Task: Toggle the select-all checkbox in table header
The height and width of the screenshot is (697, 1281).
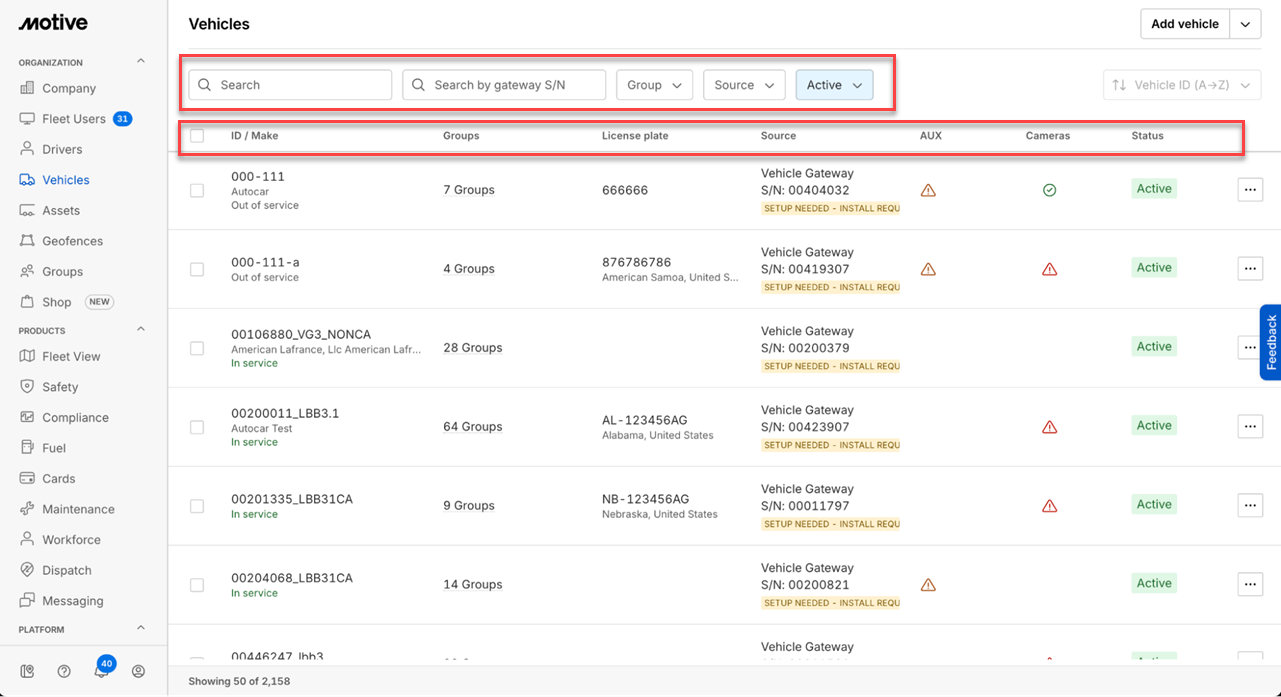Action: [x=197, y=136]
